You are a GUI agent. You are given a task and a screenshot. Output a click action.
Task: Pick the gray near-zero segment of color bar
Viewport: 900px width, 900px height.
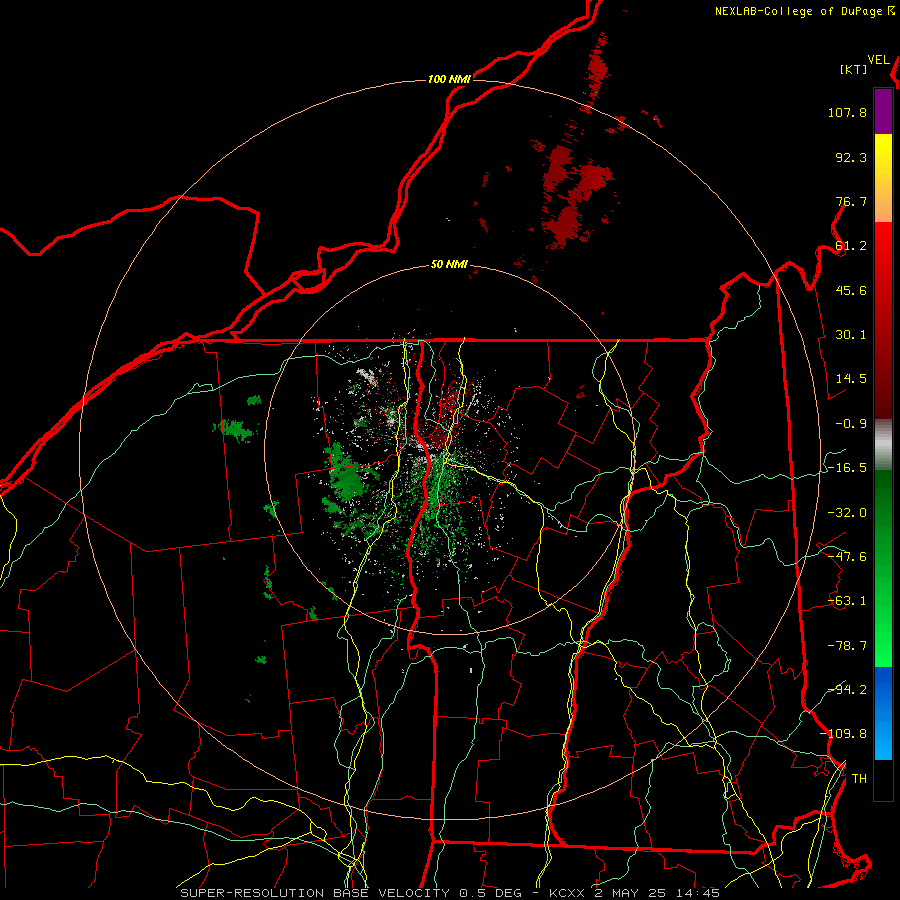point(883,444)
